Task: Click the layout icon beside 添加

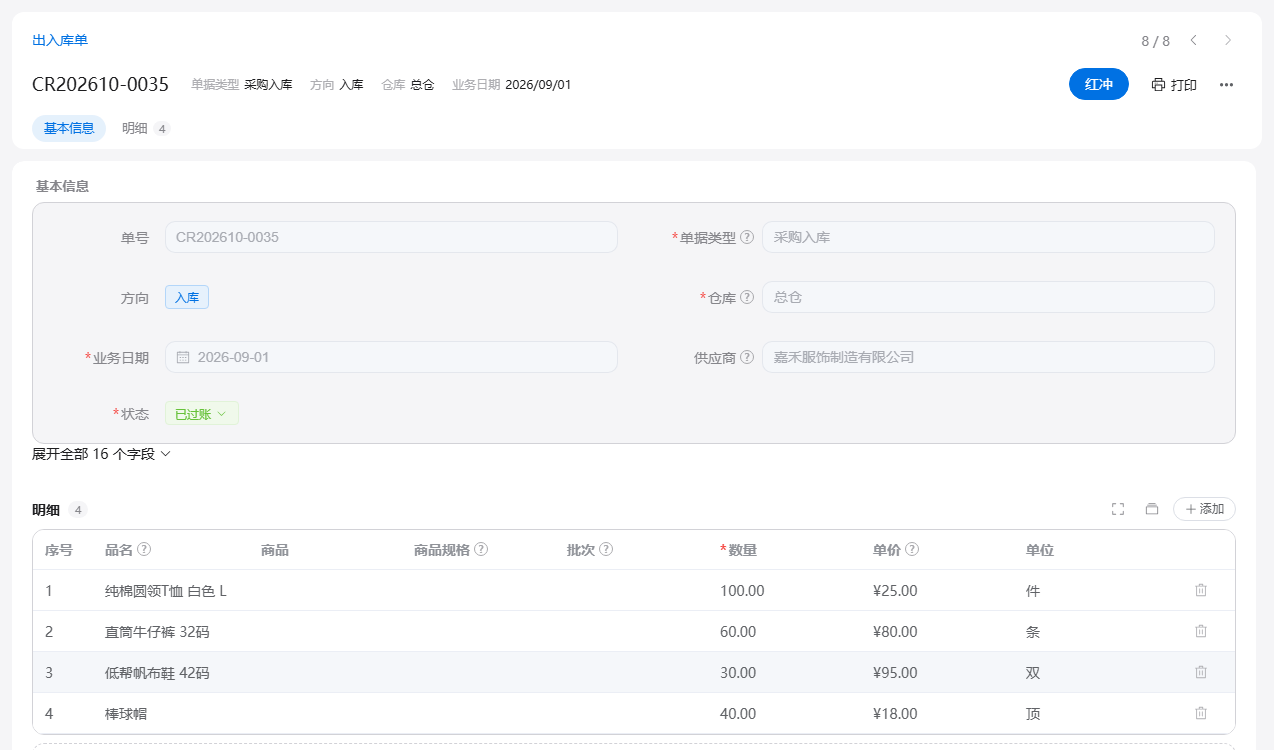Action: point(1152,509)
